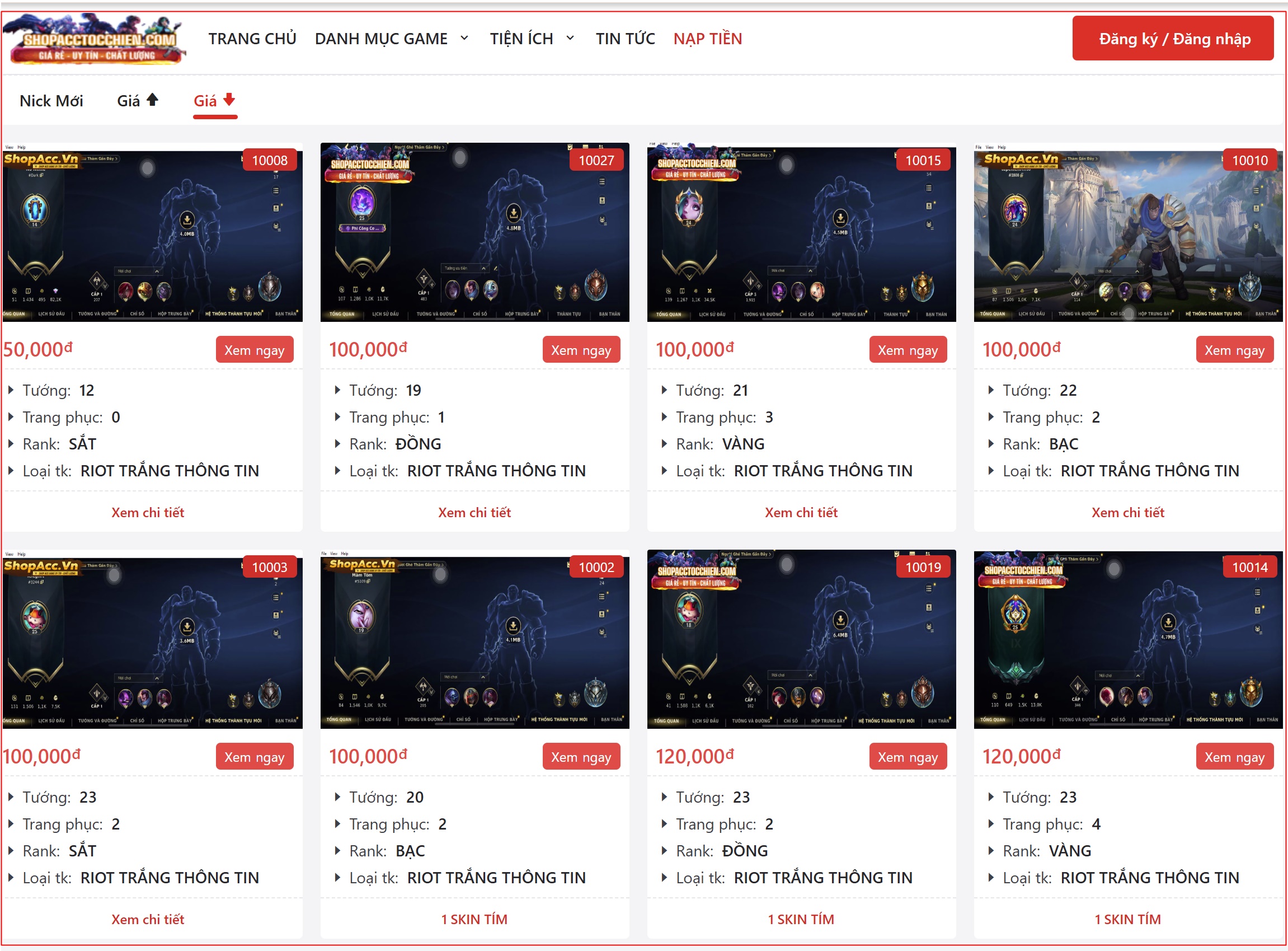This screenshot has width=1288, height=951.
Task: Click Xem ngay for account 10002
Action: [581, 757]
